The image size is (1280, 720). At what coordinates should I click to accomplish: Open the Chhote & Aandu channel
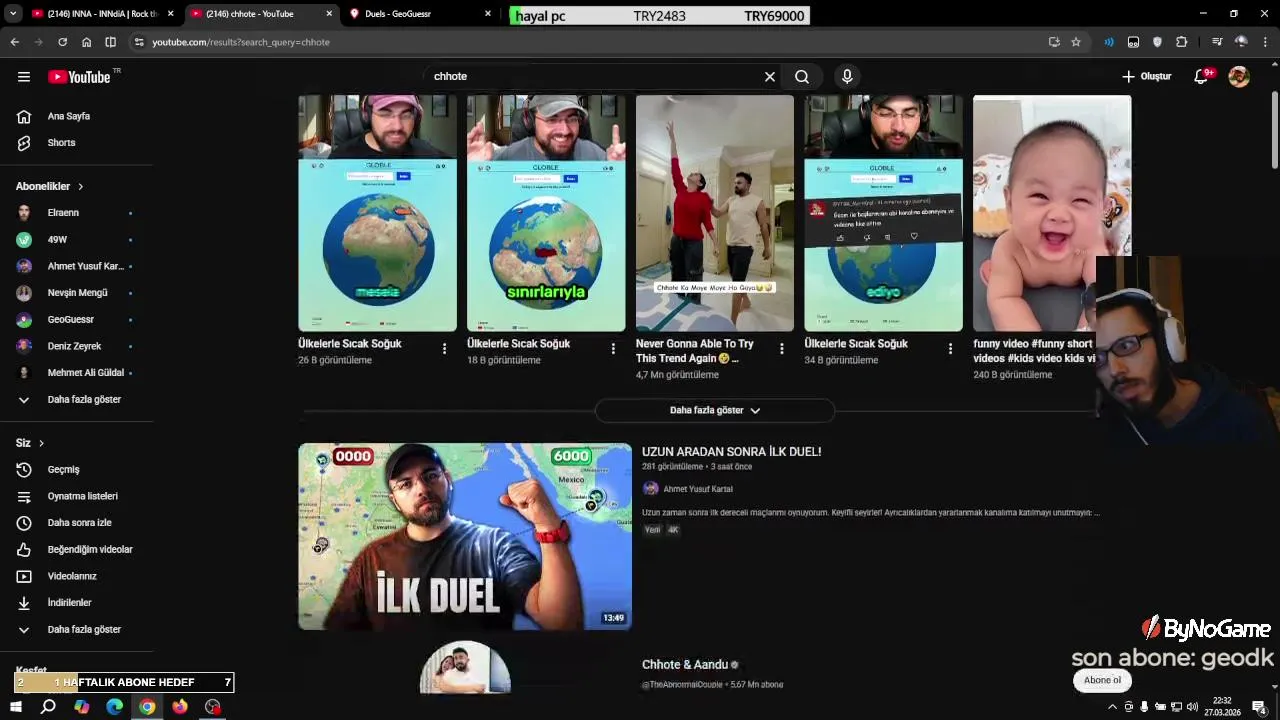685,665
